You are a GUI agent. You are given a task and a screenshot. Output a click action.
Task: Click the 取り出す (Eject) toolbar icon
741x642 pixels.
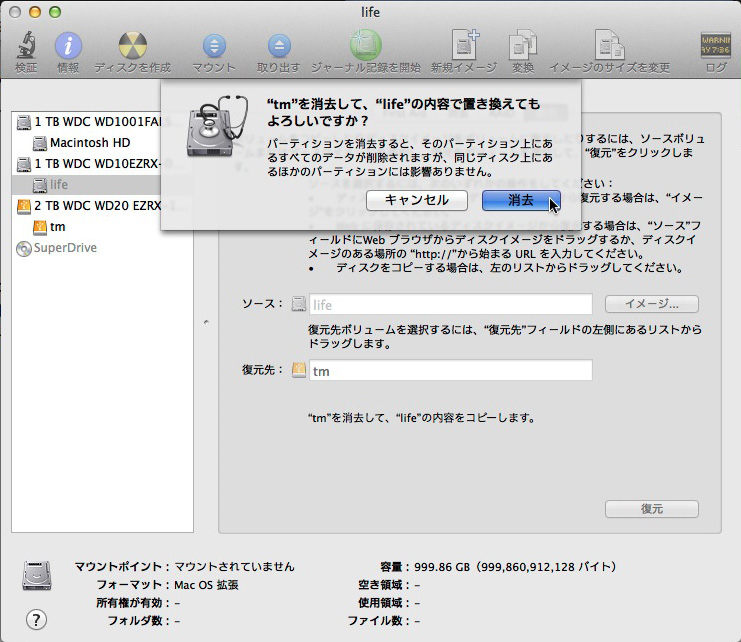pyautogui.click(x=278, y=46)
